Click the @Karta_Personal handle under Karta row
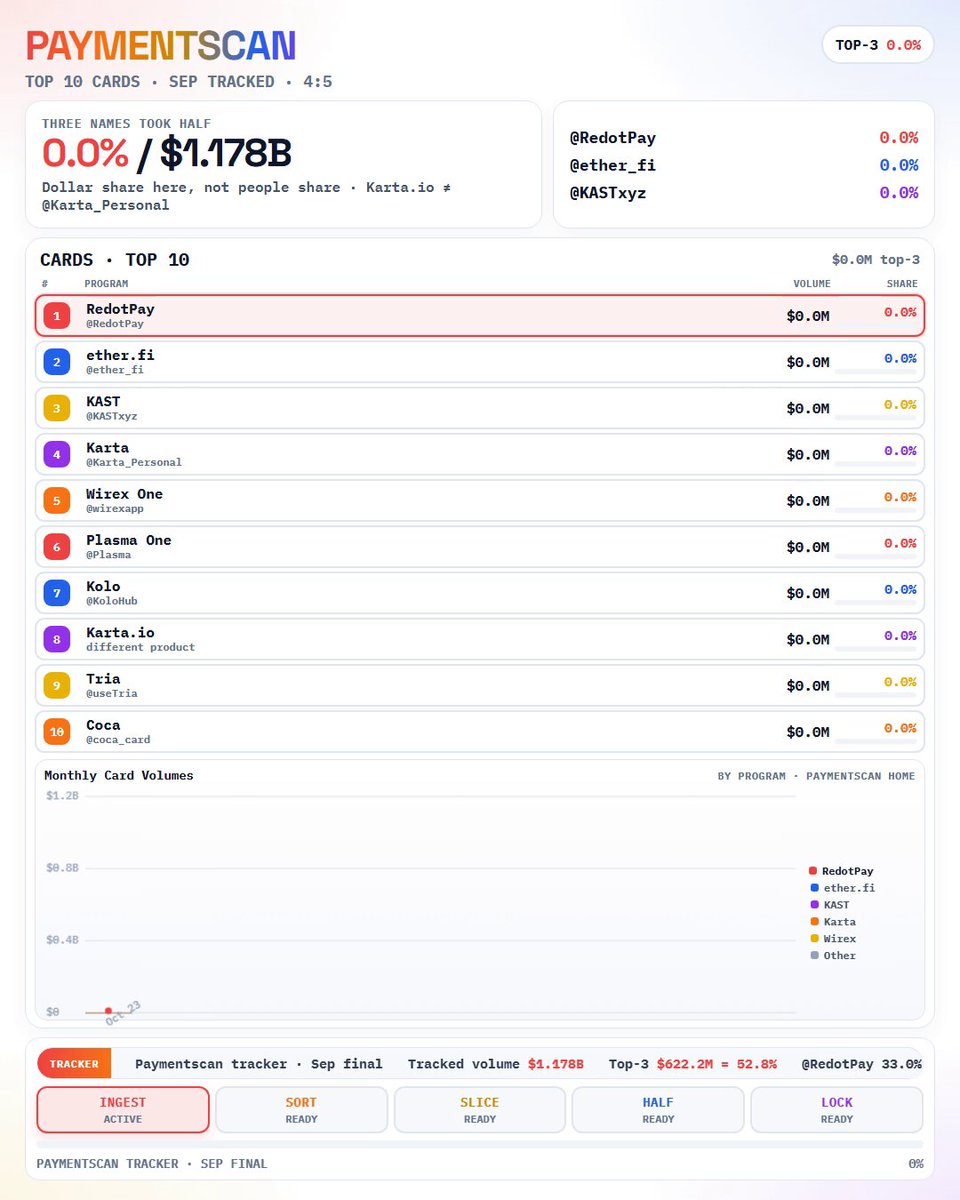Image resolution: width=960 pixels, height=1200 pixels. [x=134, y=463]
